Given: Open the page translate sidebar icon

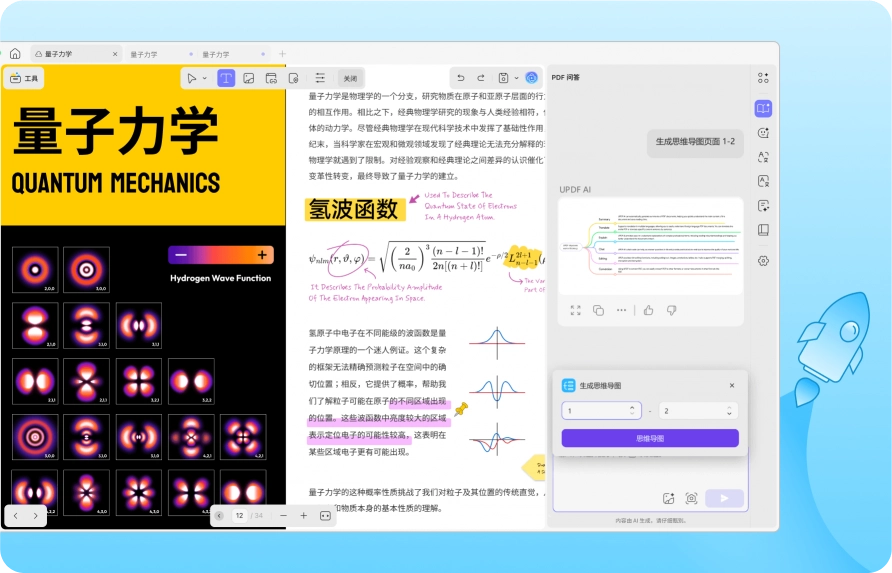Looking at the screenshot, I should click(x=763, y=181).
